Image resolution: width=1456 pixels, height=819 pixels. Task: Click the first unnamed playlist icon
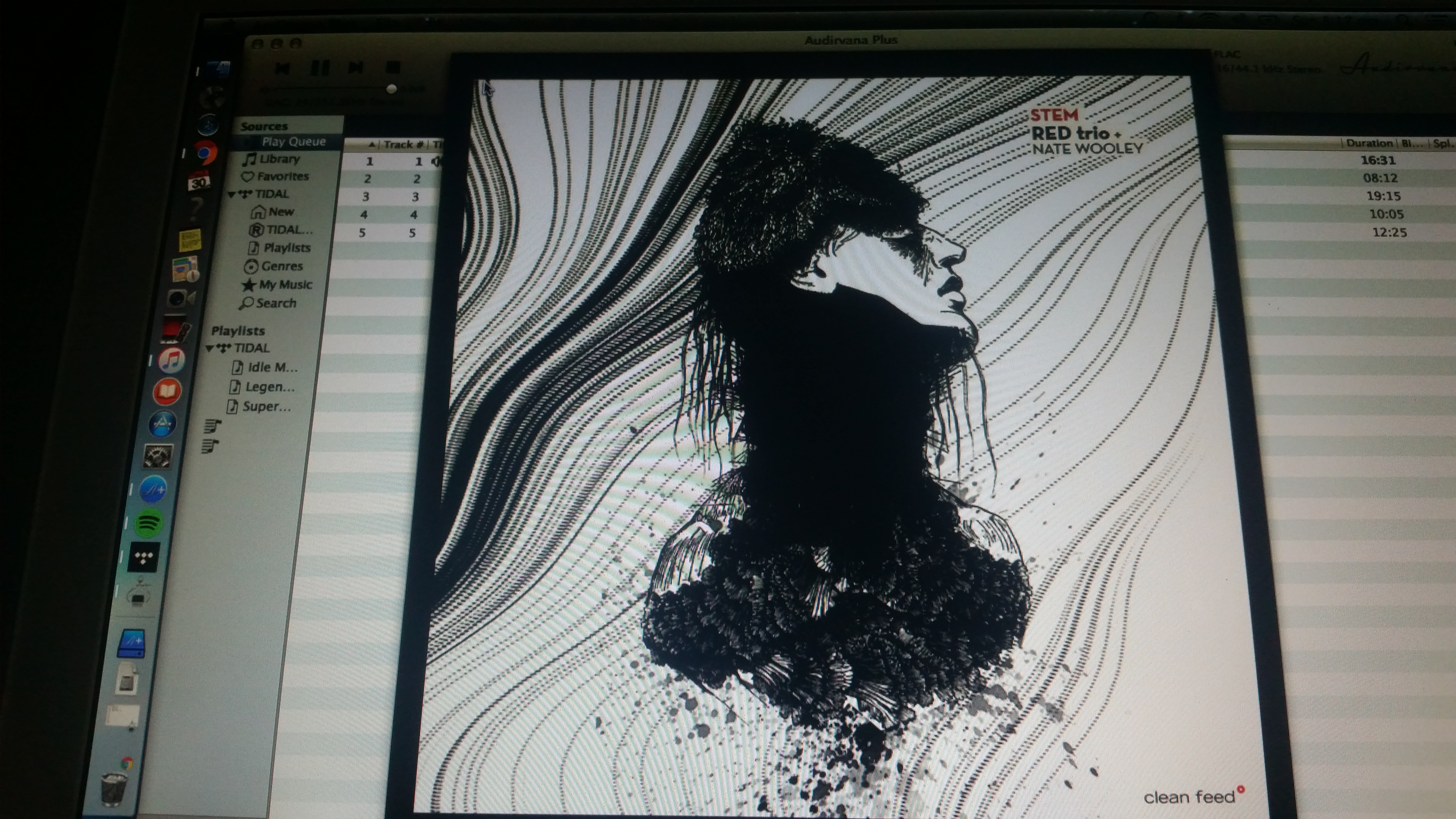tap(212, 426)
